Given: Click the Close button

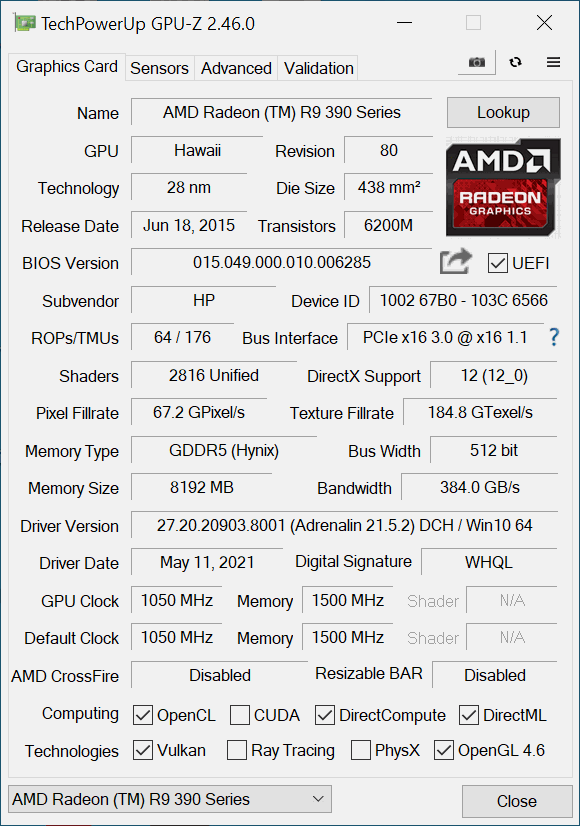Looking at the screenshot, I should pyautogui.click(x=517, y=801).
